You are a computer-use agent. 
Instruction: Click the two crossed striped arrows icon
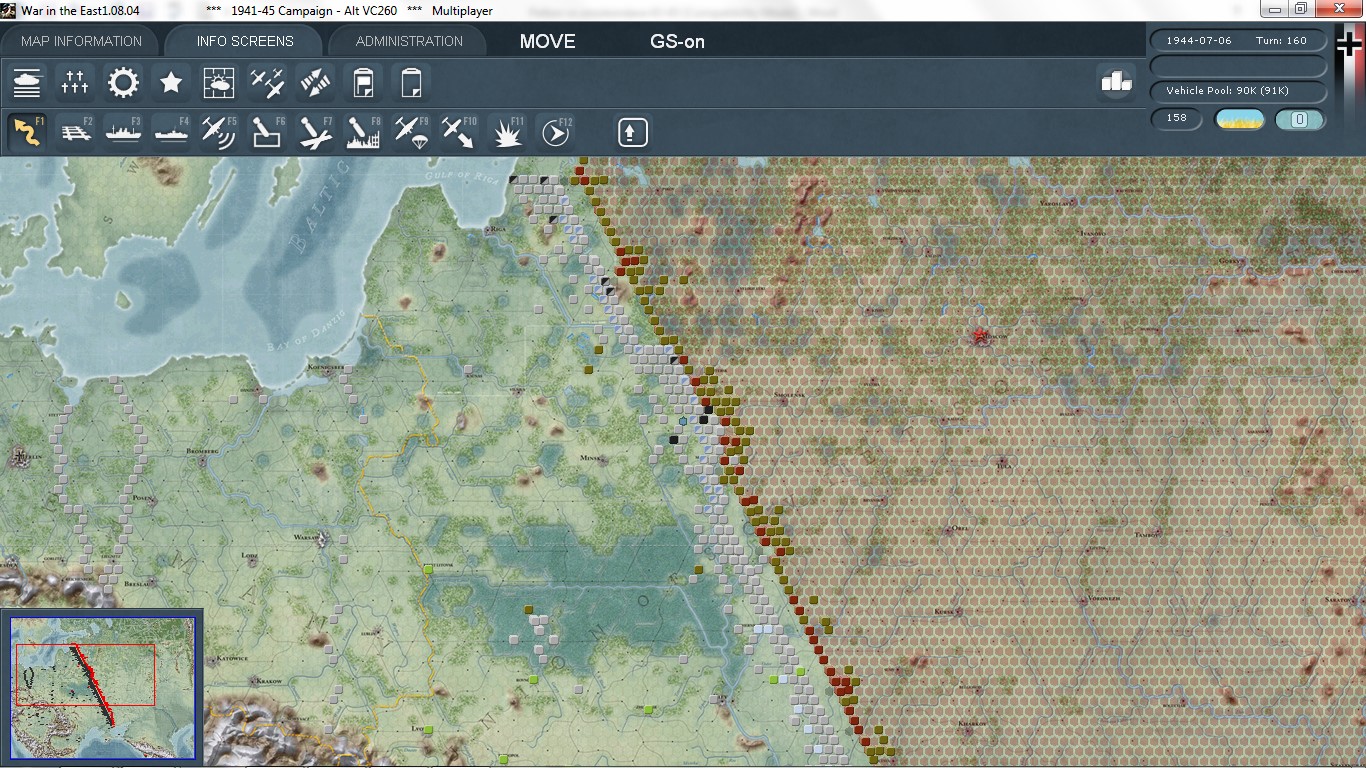pyautogui.click(x=315, y=82)
